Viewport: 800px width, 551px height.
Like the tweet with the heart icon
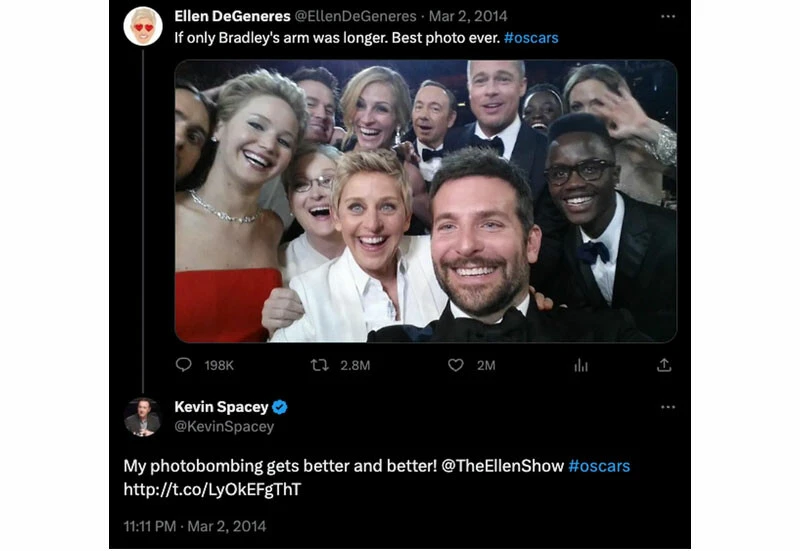pyautogui.click(x=456, y=365)
